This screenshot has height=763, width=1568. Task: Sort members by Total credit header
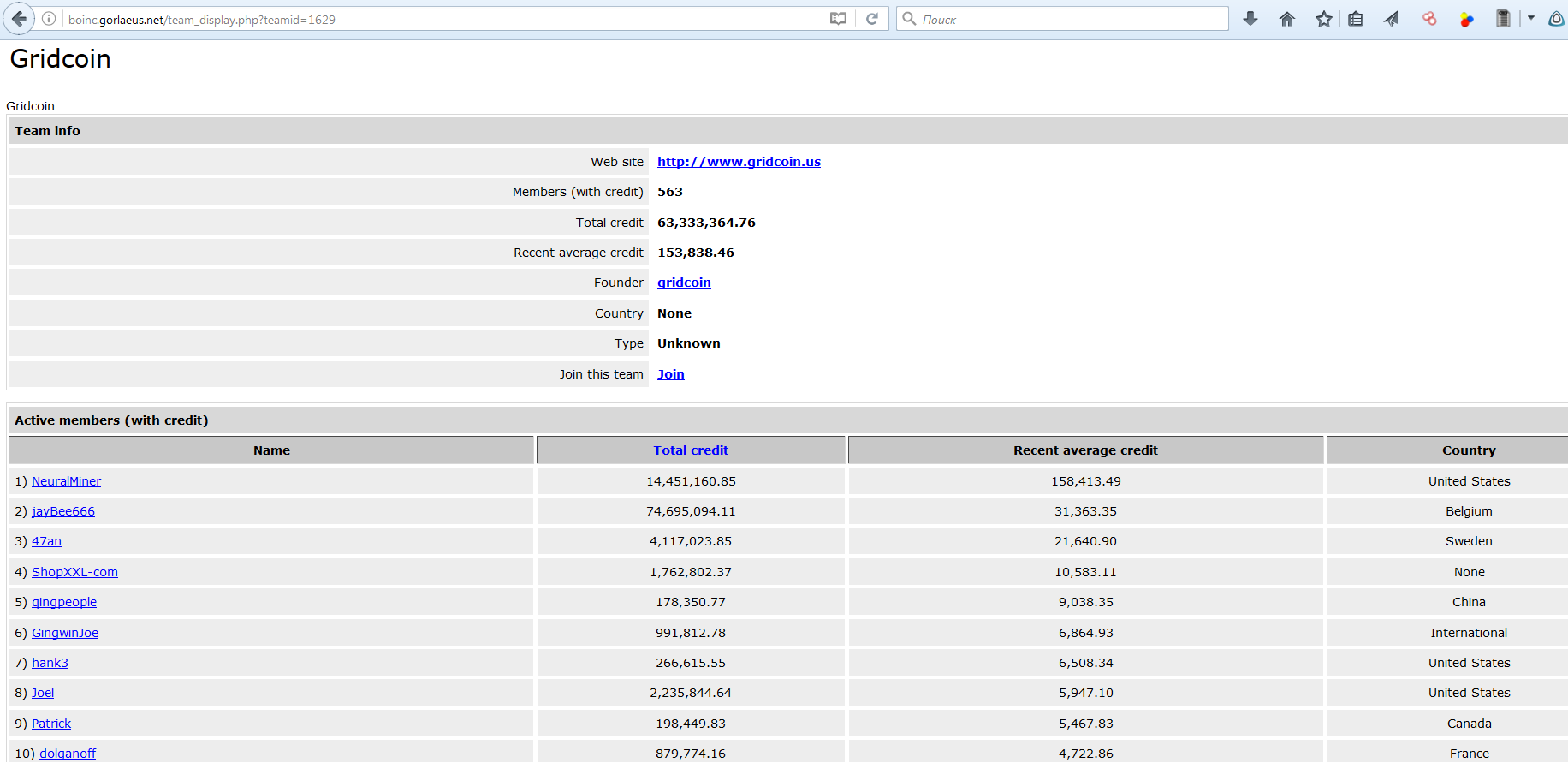[691, 450]
